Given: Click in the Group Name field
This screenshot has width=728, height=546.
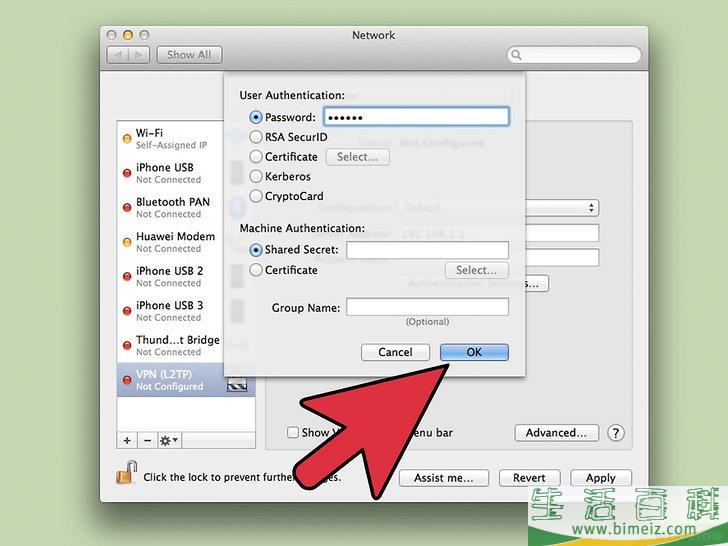Looking at the screenshot, I should point(427,308).
